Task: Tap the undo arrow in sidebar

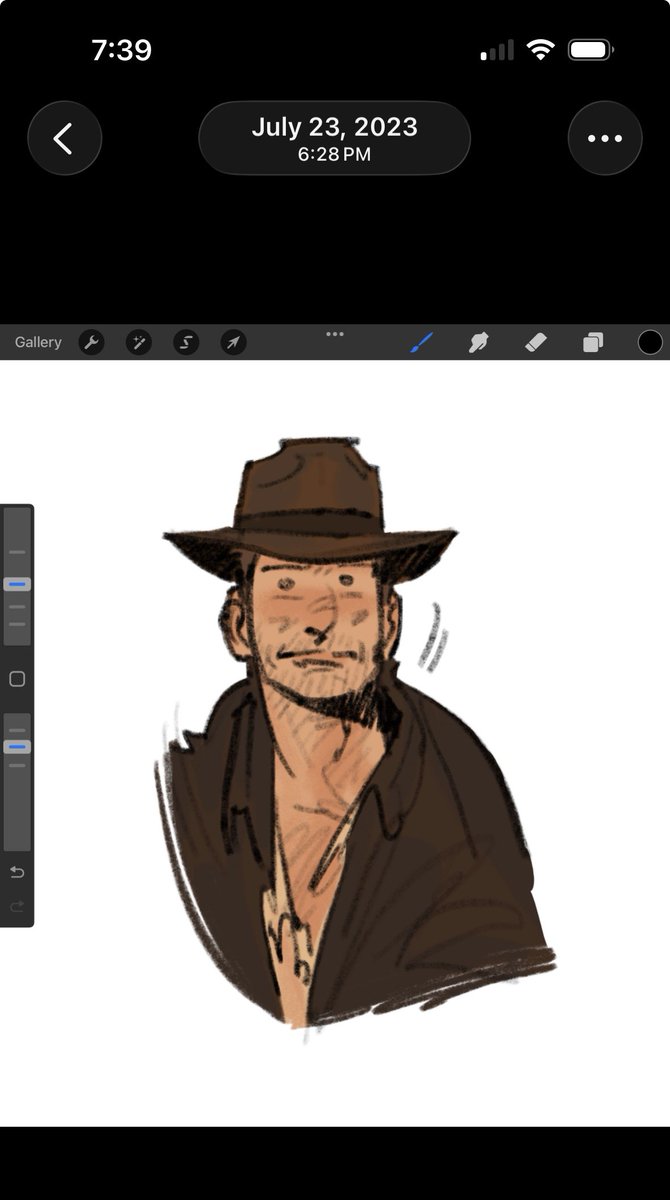Action: (17, 872)
